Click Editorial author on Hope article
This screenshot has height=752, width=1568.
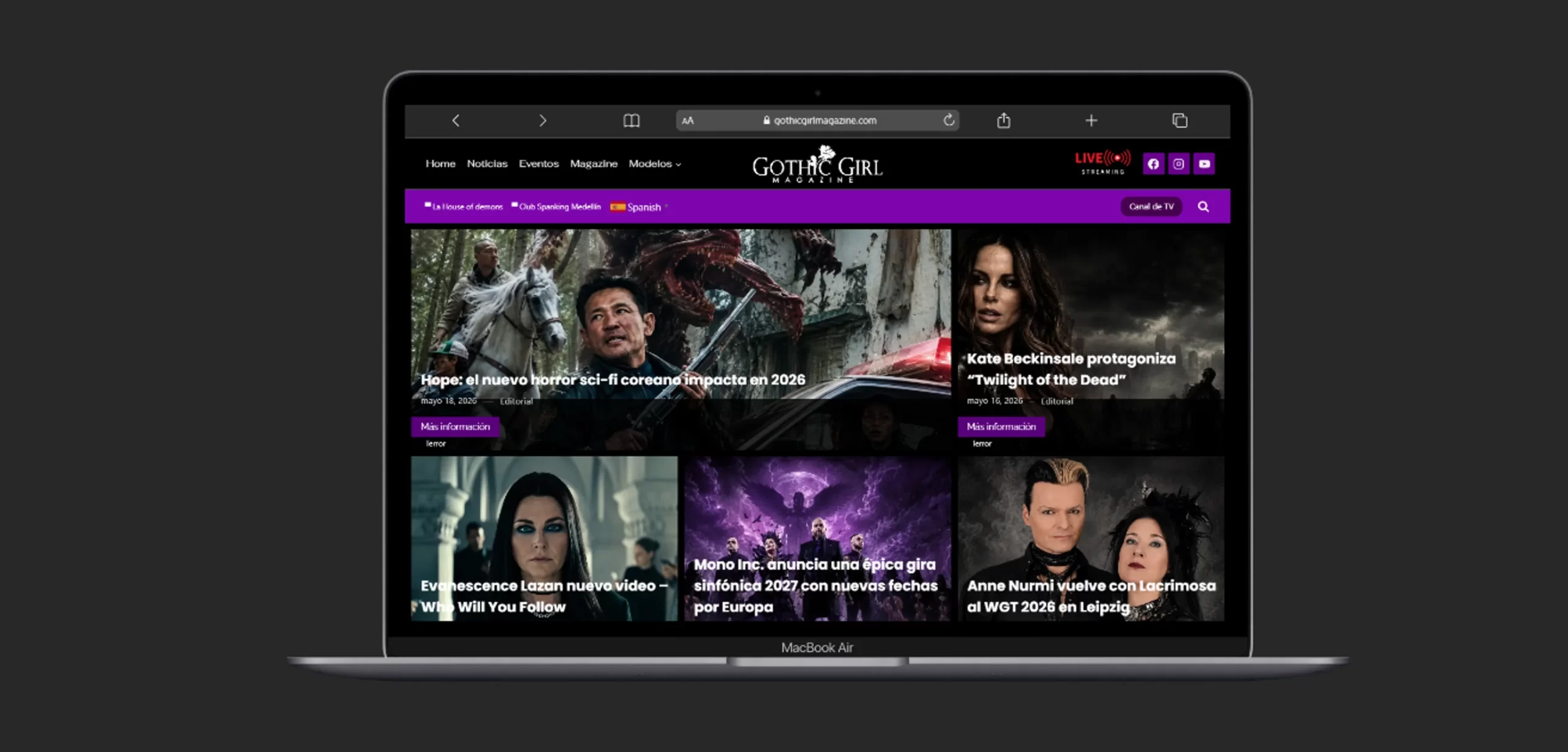coord(516,401)
